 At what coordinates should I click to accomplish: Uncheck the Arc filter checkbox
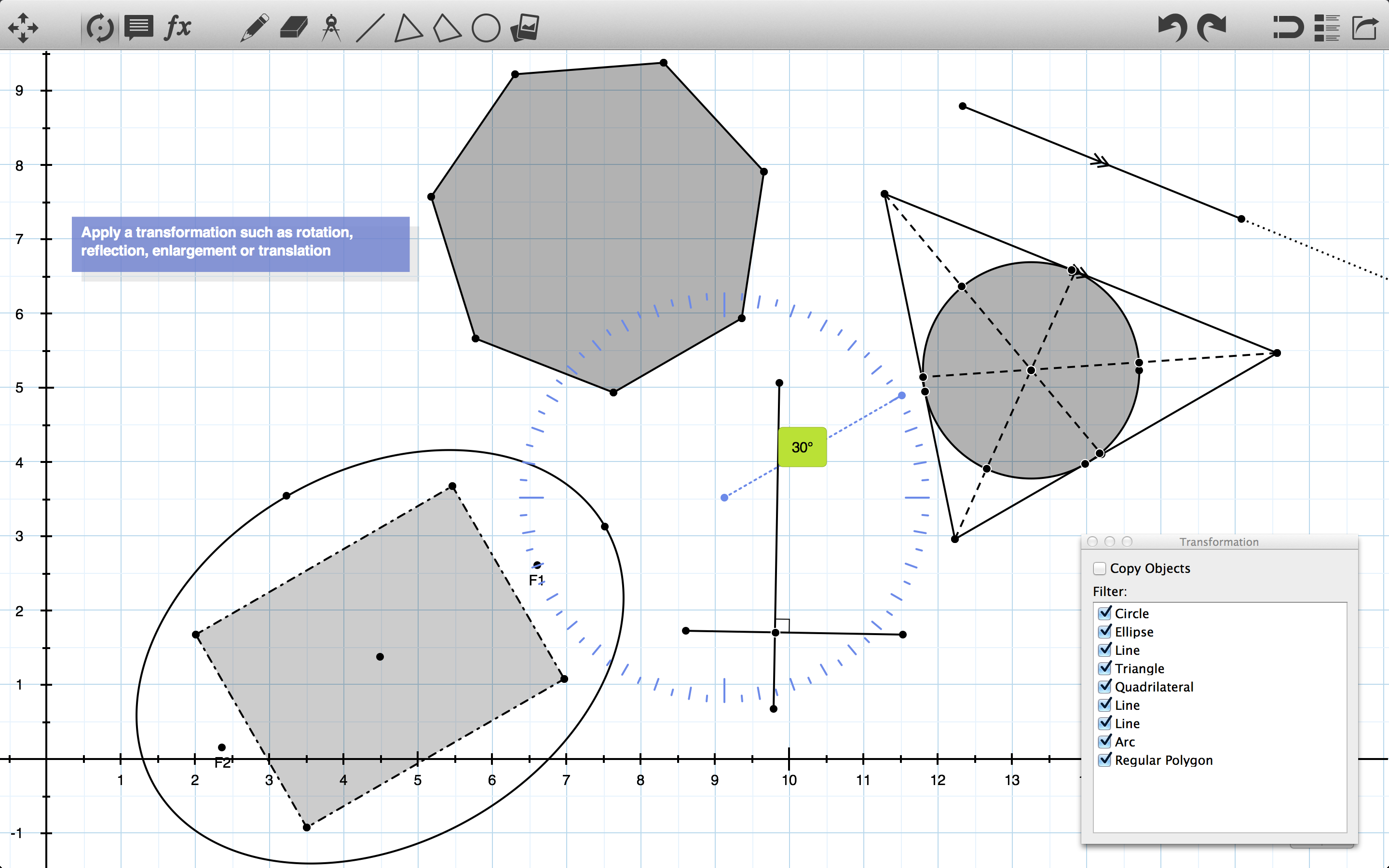1105,742
